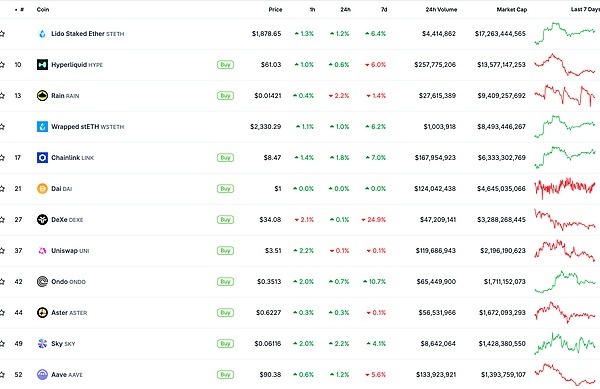Click the Aave ghost logo icon
This screenshot has height=389, width=600.
pyautogui.click(x=42, y=374)
